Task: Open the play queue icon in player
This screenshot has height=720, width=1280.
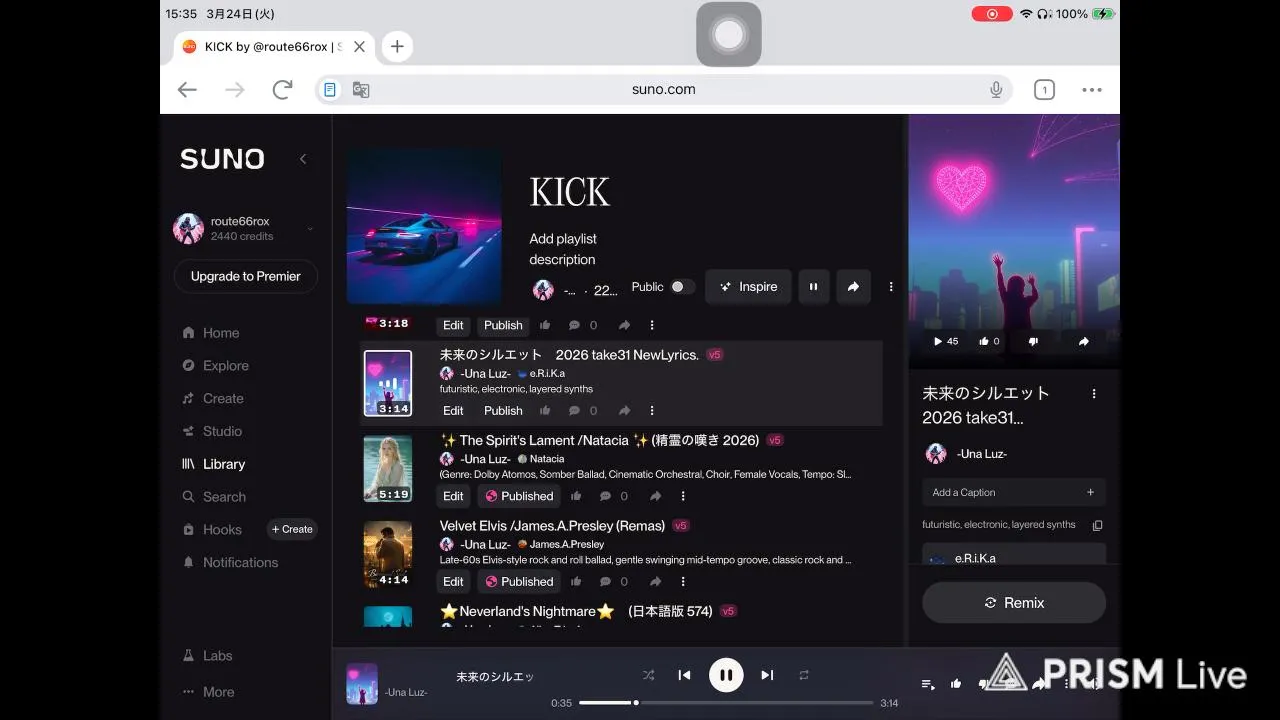Action: (928, 684)
